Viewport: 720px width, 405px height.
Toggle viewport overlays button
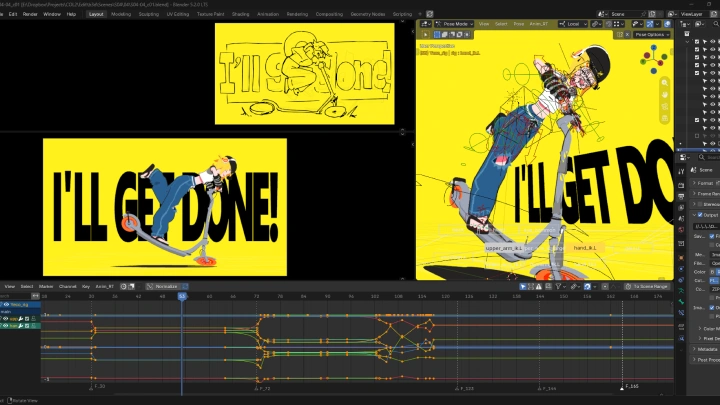[x=667, y=24]
